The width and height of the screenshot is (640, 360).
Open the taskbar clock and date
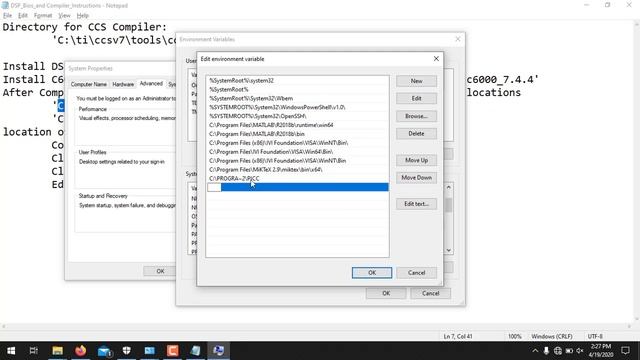pyautogui.click(x=601, y=351)
